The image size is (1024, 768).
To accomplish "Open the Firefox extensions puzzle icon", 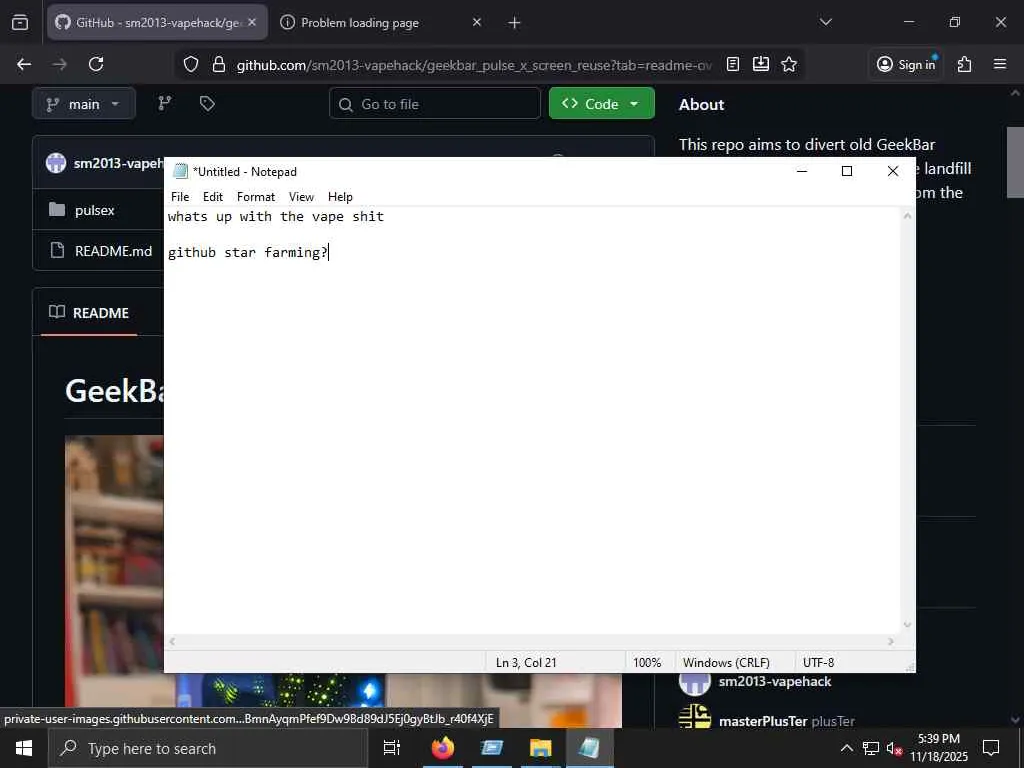I will pyautogui.click(x=965, y=64).
